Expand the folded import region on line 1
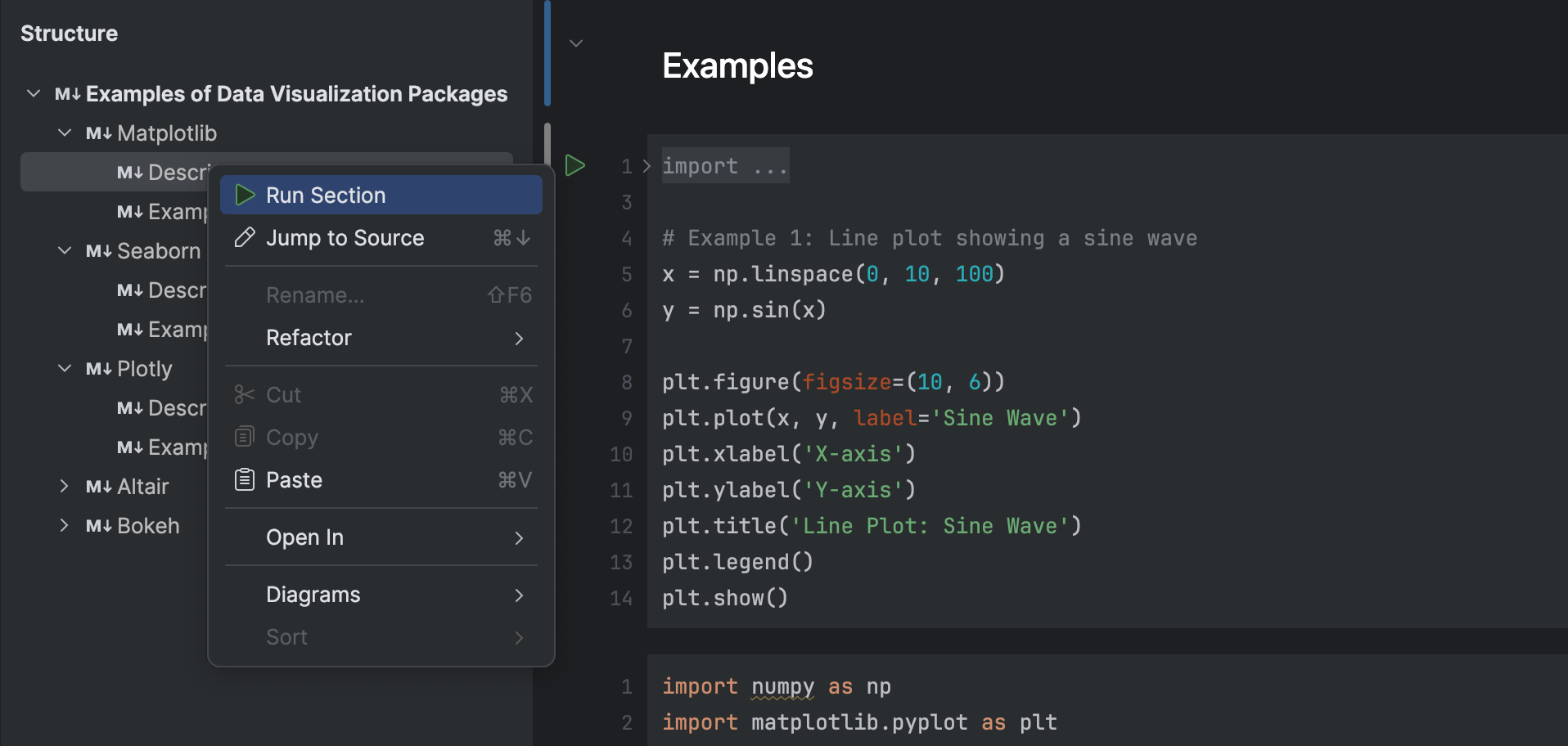 point(647,167)
